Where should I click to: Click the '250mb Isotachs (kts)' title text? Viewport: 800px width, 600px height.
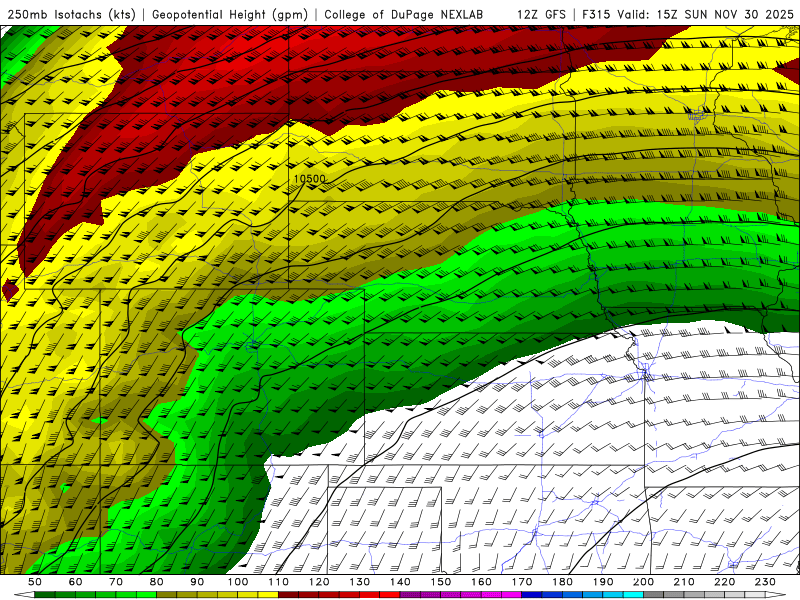(x=71, y=15)
